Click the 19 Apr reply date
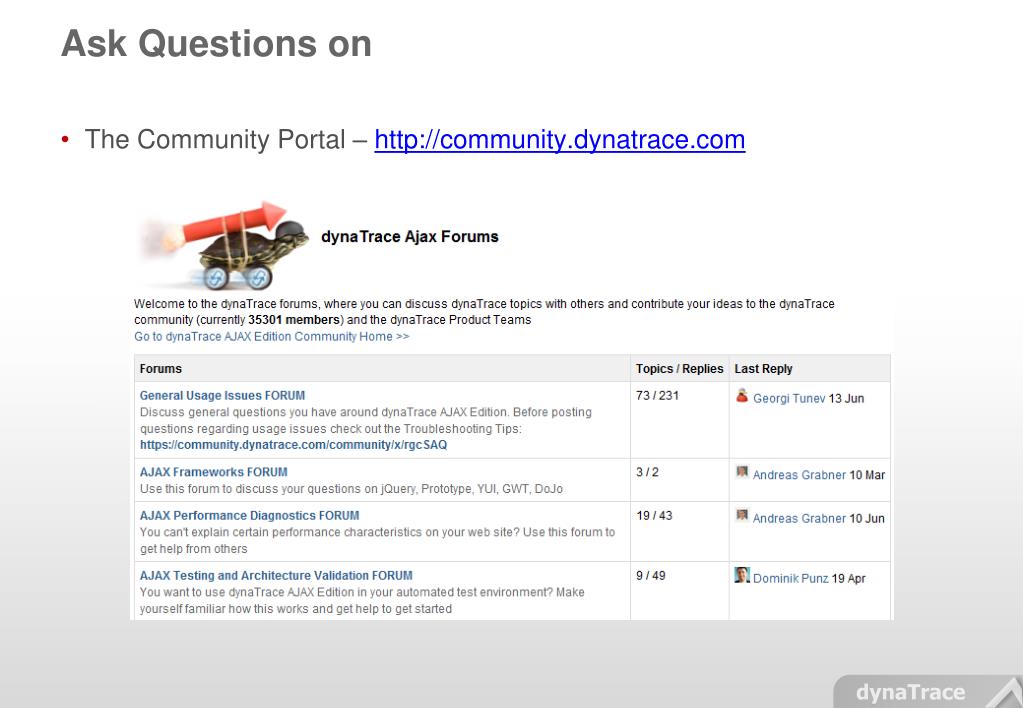This screenshot has height=708, width=1023. (x=849, y=579)
